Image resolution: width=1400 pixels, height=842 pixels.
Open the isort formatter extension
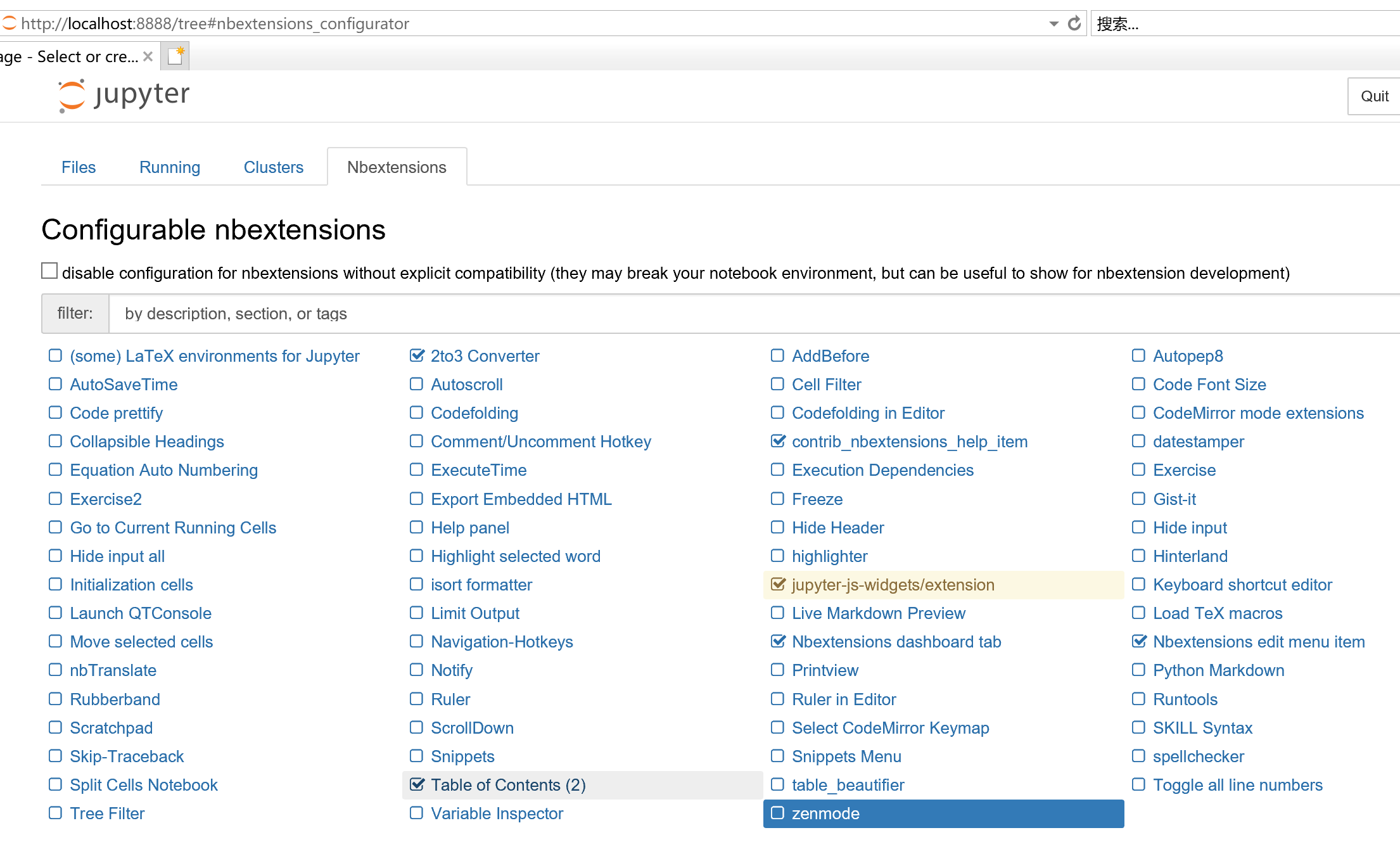[x=481, y=585]
